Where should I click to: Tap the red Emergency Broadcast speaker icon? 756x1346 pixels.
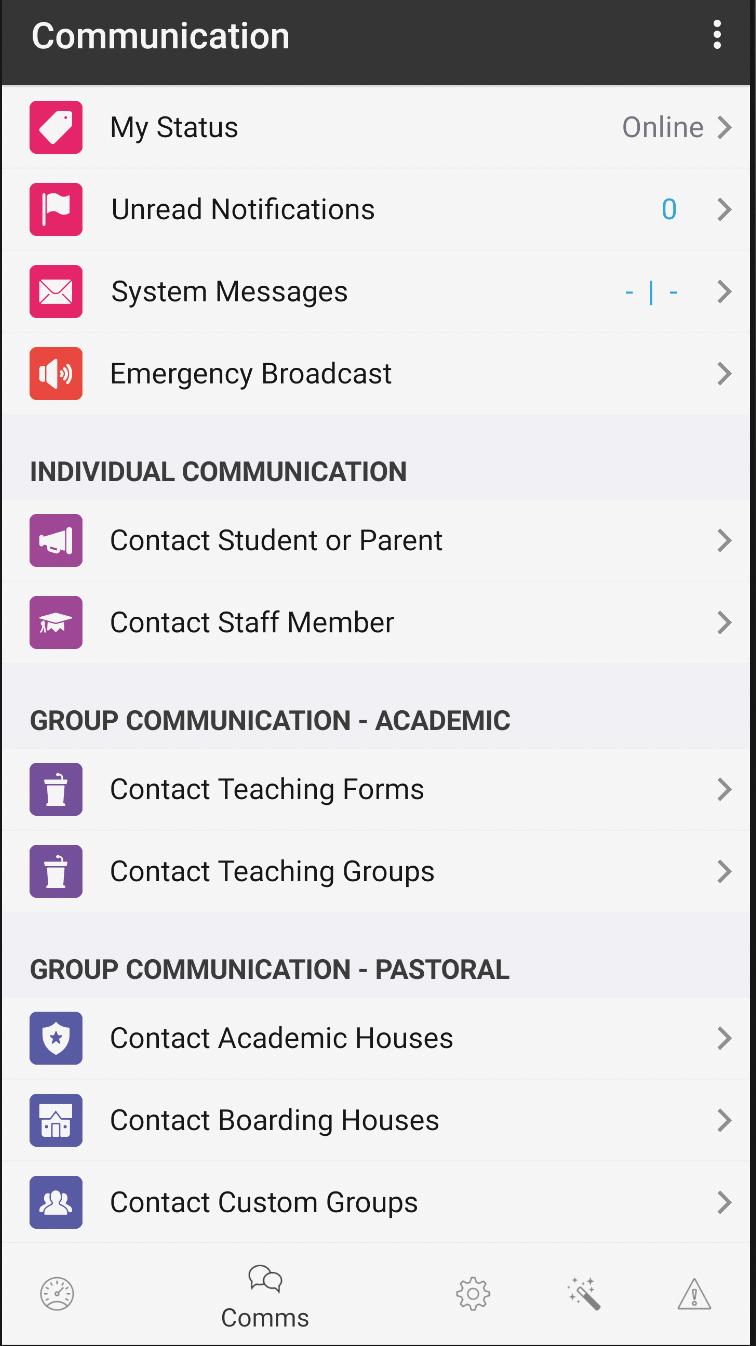[56, 373]
